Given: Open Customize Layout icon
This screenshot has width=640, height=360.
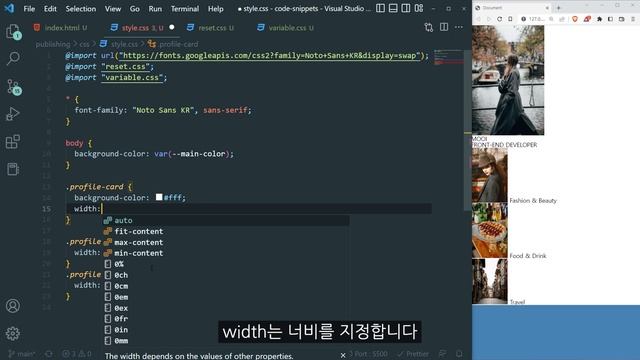Looking at the screenshot, I should pyautogui.click(x=419, y=8).
